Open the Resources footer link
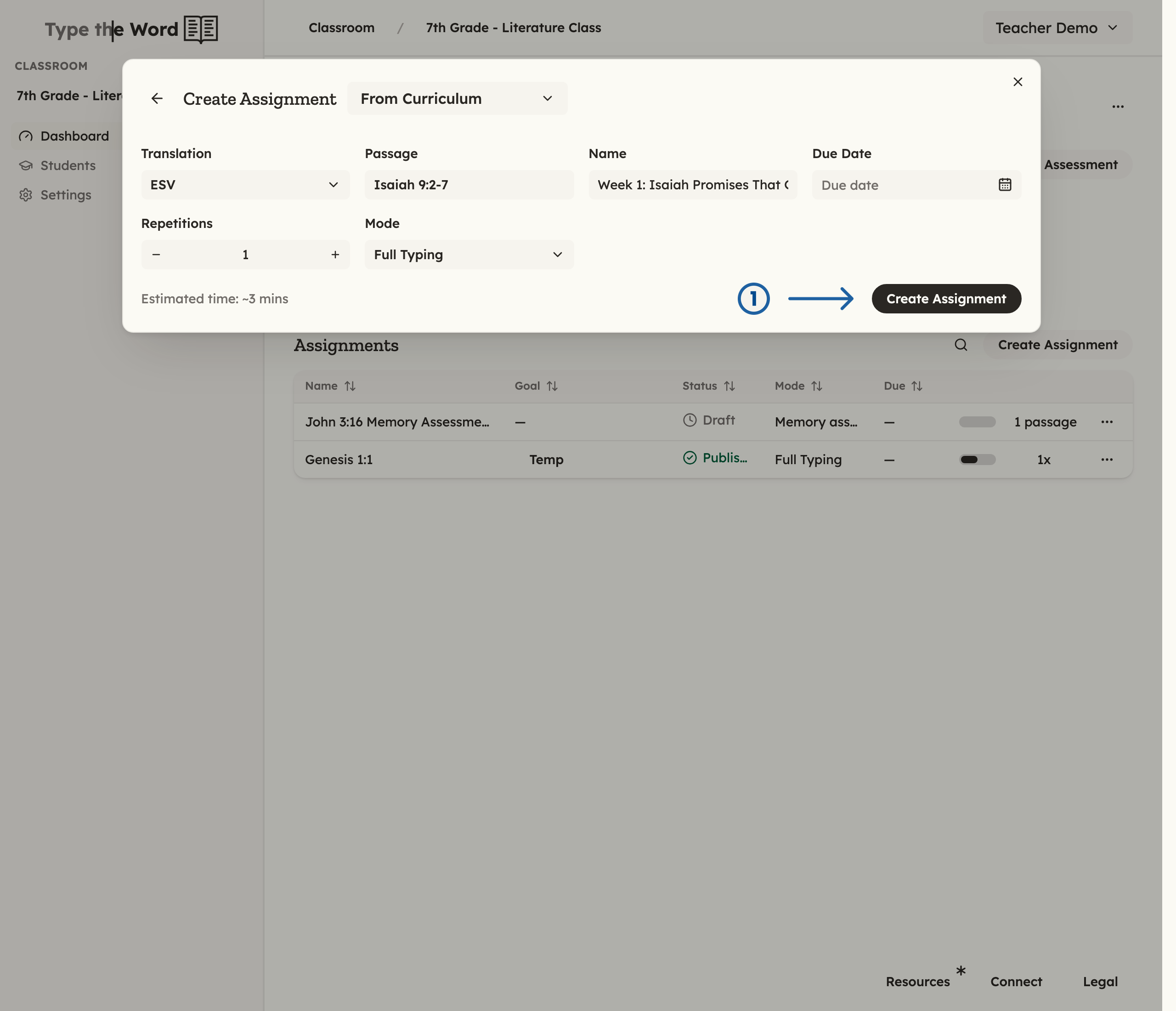1176x1011 pixels. [x=917, y=982]
